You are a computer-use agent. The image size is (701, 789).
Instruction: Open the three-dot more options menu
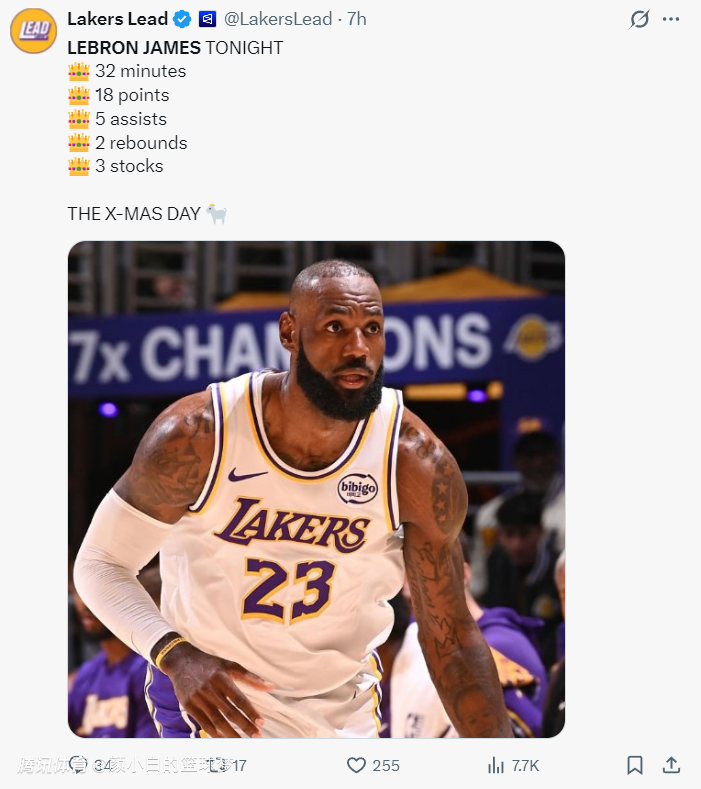click(671, 19)
